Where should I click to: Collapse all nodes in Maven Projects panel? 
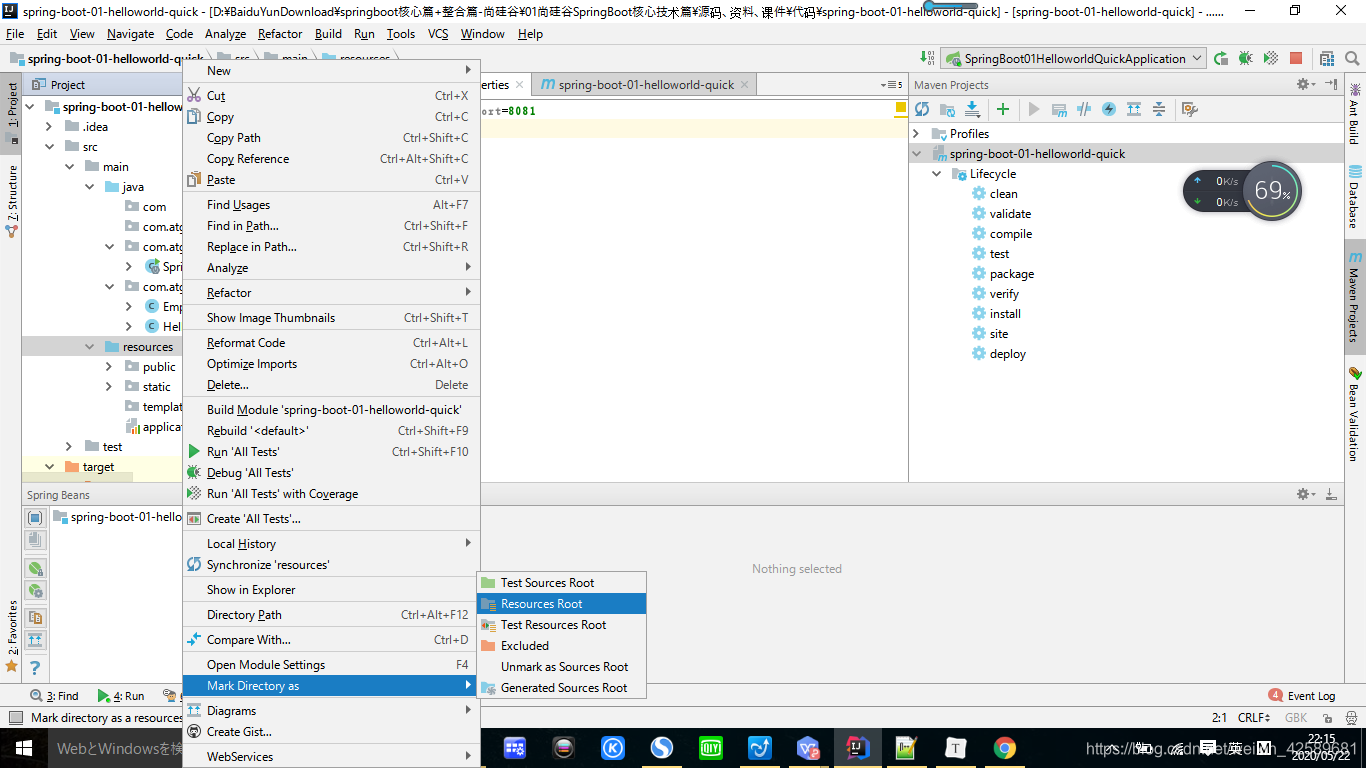(1160, 109)
